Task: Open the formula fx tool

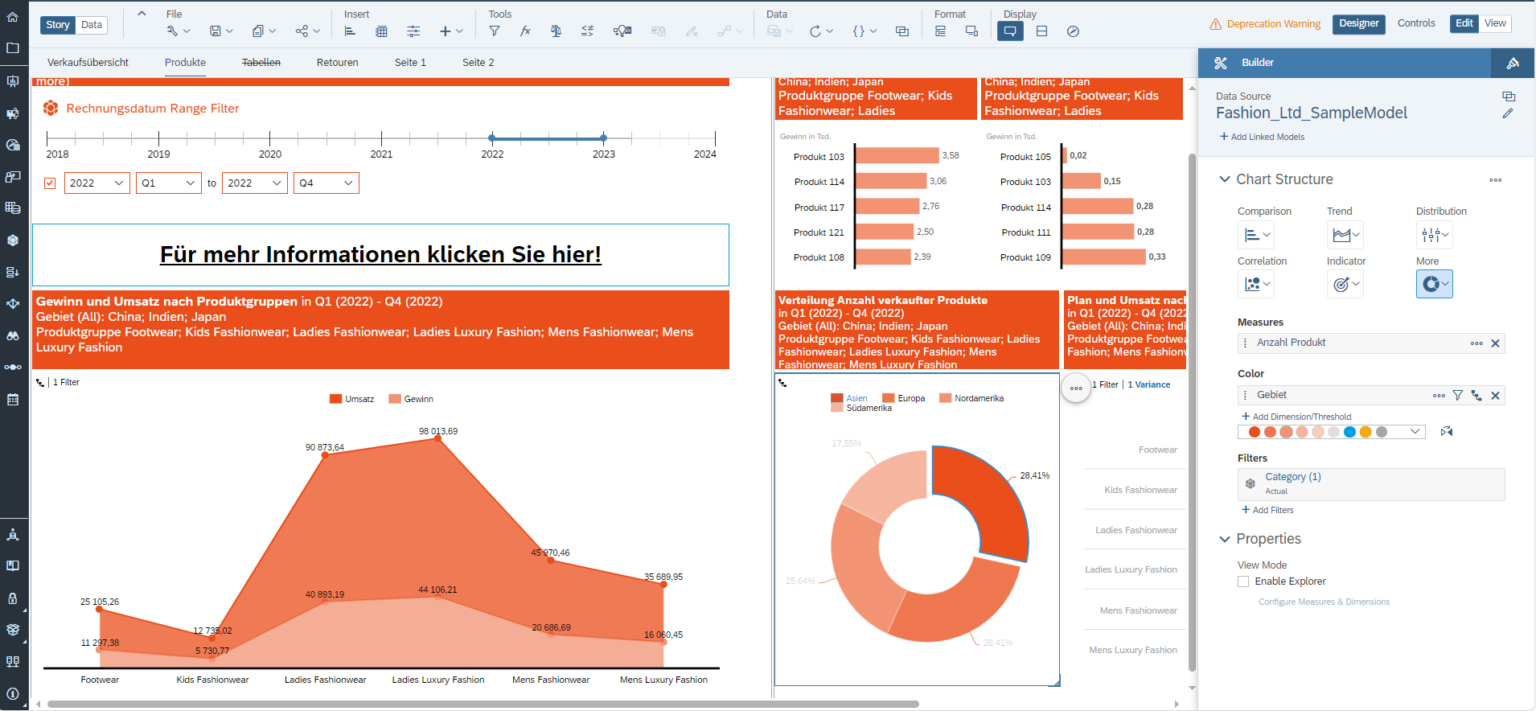Action: click(526, 31)
